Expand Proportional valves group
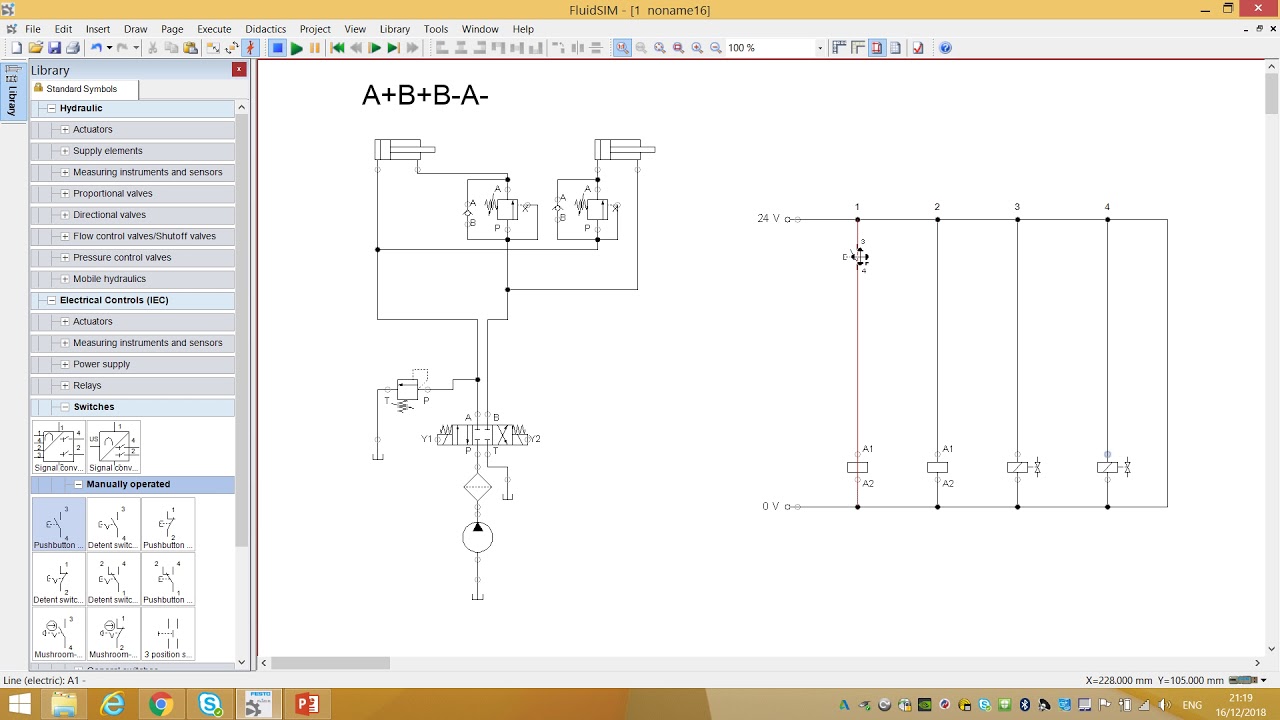 coord(65,193)
